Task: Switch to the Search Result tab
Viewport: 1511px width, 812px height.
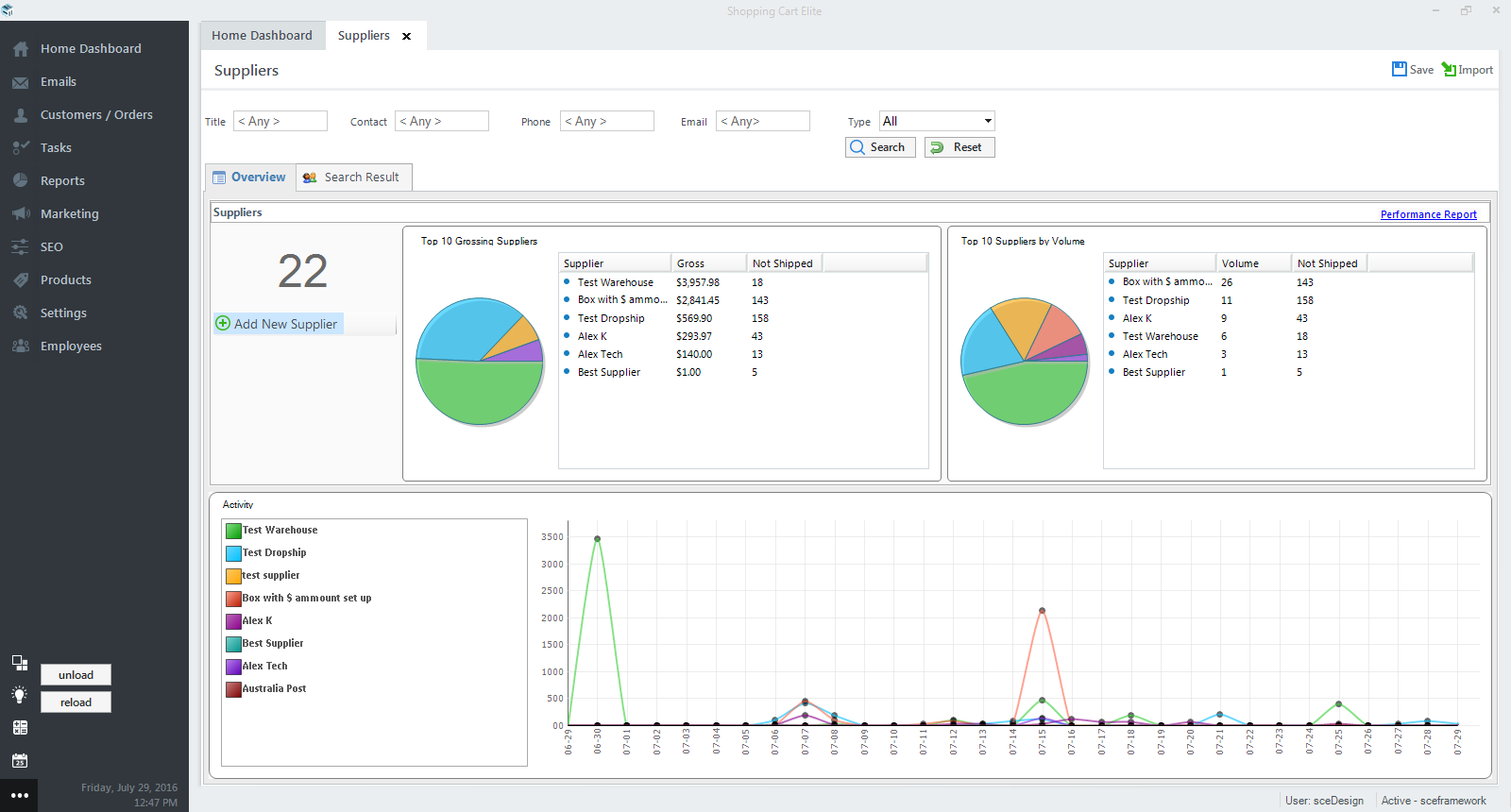Action: [353, 178]
